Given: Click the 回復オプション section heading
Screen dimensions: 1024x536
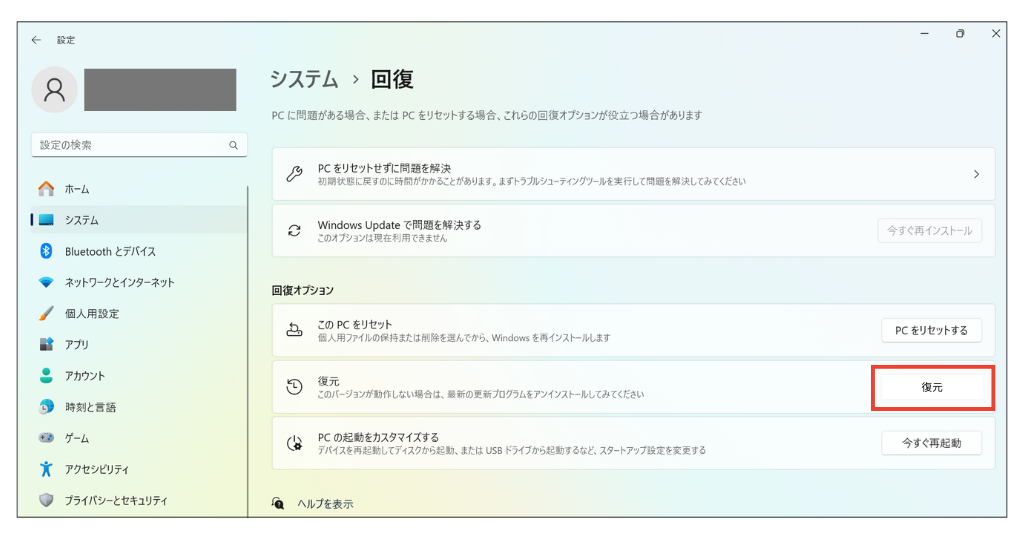Looking at the screenshot, I should [x=302, y=290].
